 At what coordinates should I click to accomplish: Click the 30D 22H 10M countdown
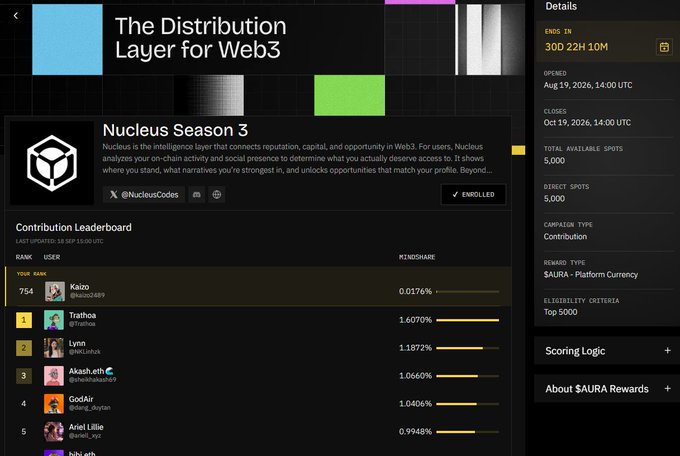576,47
